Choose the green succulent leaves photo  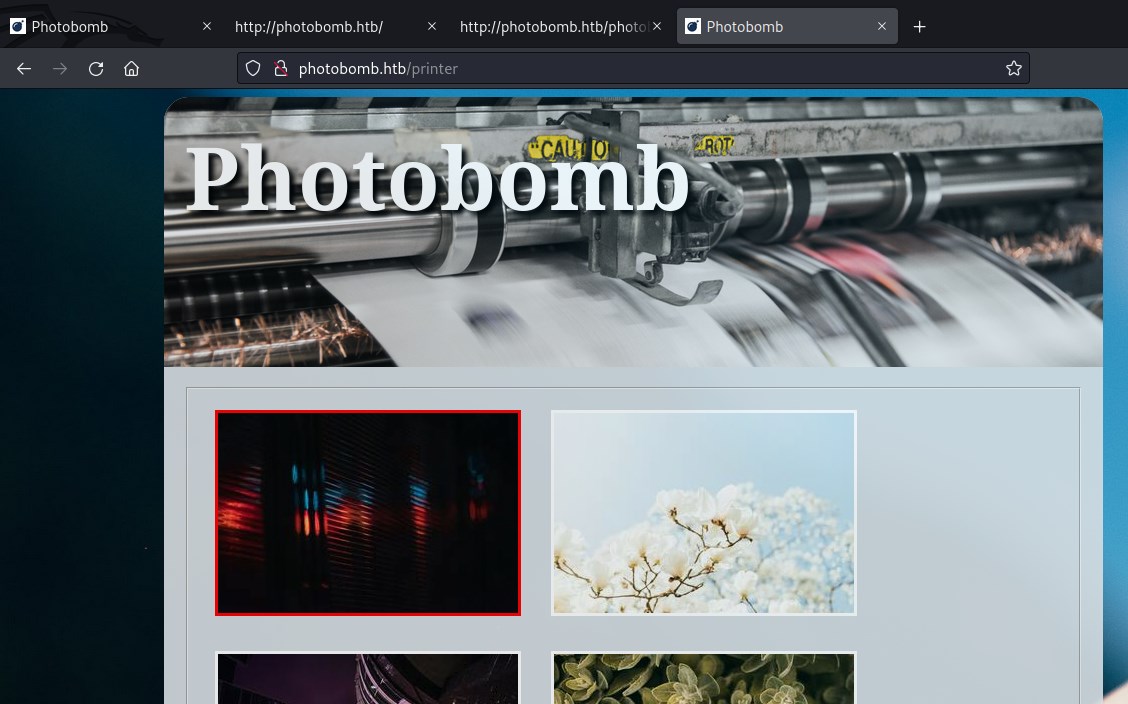(703, 678)
